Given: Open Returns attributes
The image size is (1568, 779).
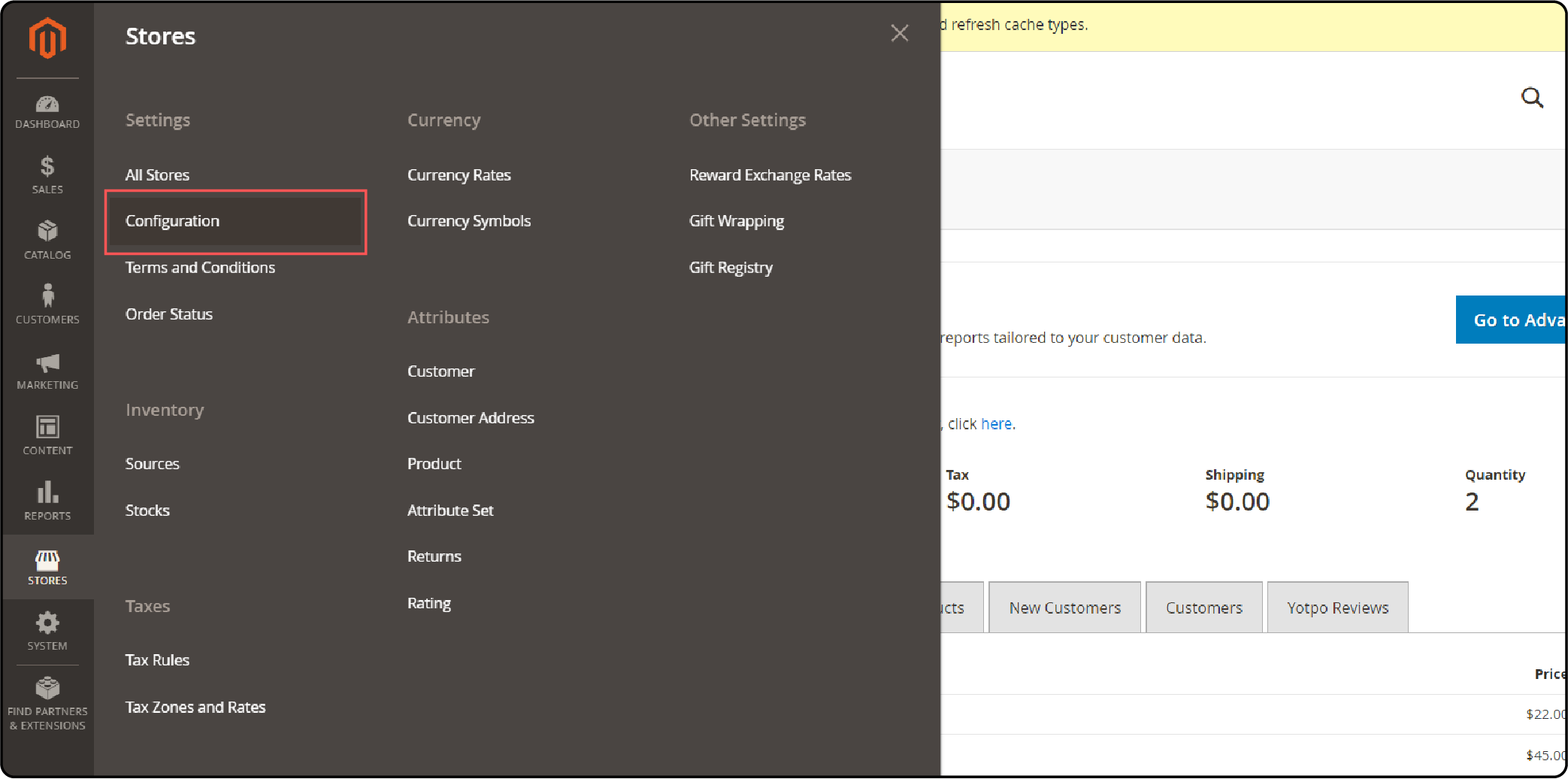Looking at the screenshot, I should coord(434,556).
